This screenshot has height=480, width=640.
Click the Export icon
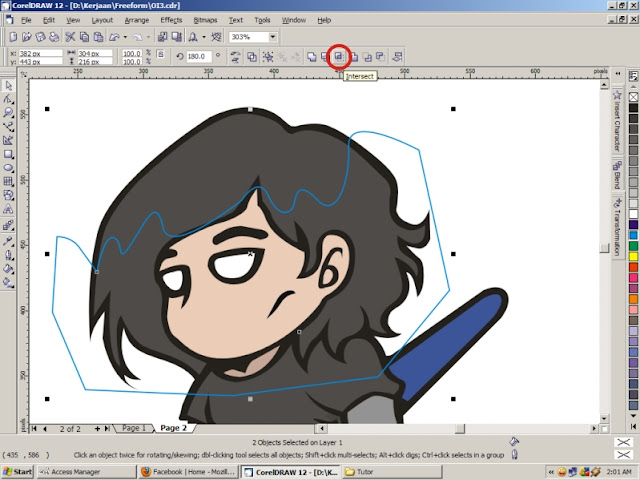[x=176, y=37]
